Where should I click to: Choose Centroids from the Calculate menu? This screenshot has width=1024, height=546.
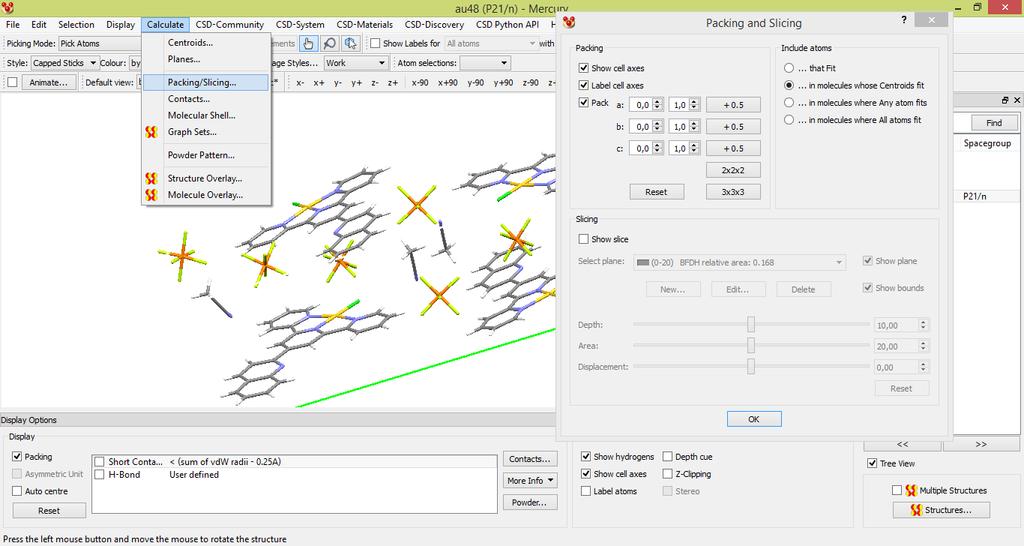tap(190, 42)
